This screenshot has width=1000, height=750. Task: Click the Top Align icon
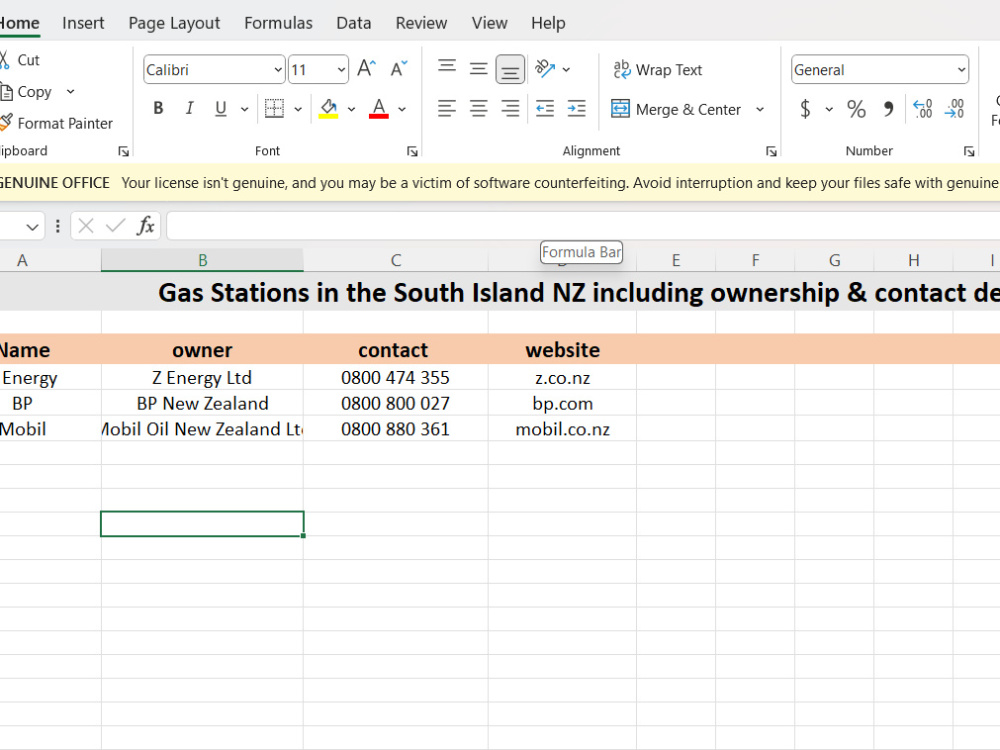point(447,69)
